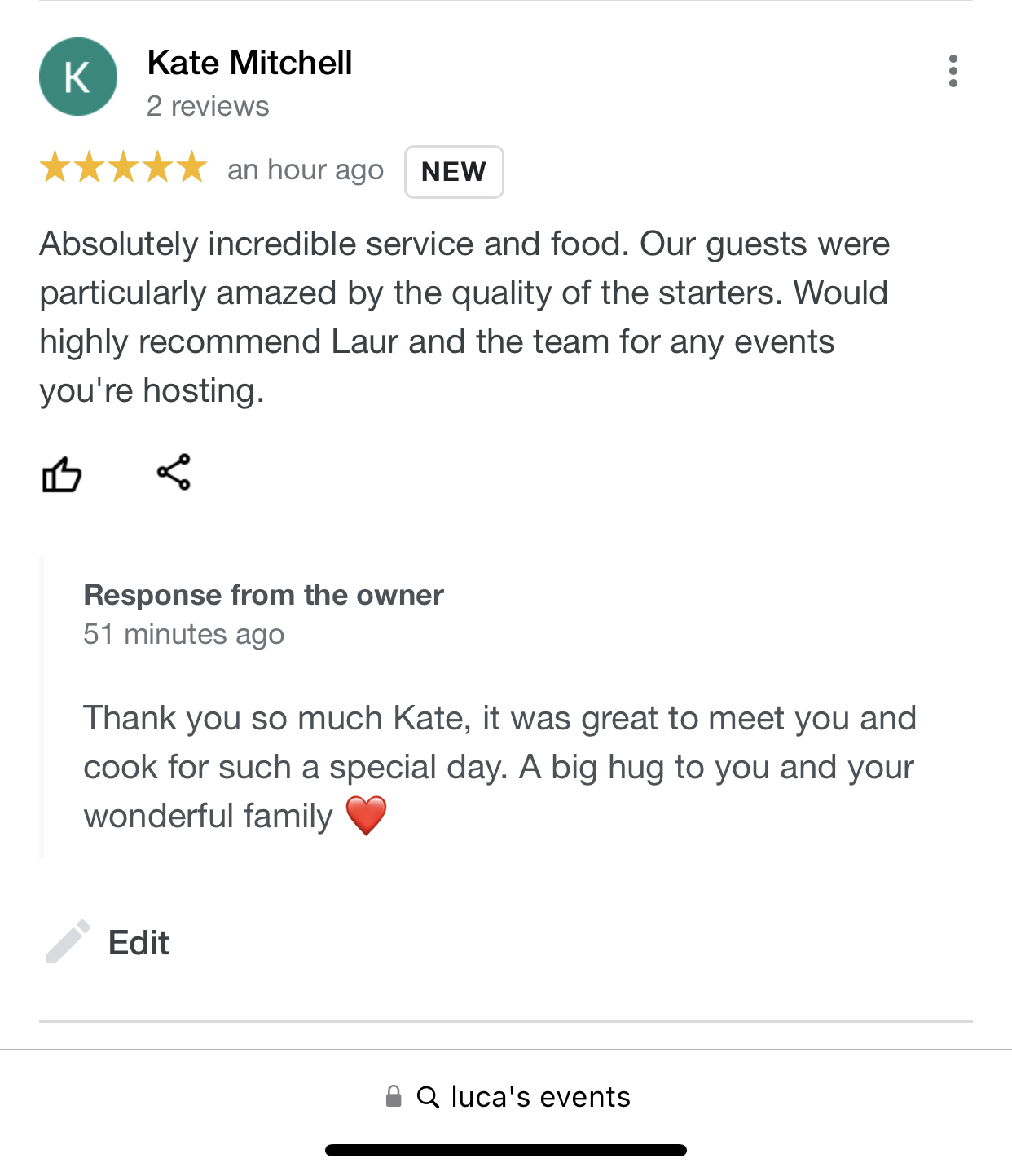Click the pencil edit icon
This screenshot has width=1012, height=1176.
[x=68, y=942]
